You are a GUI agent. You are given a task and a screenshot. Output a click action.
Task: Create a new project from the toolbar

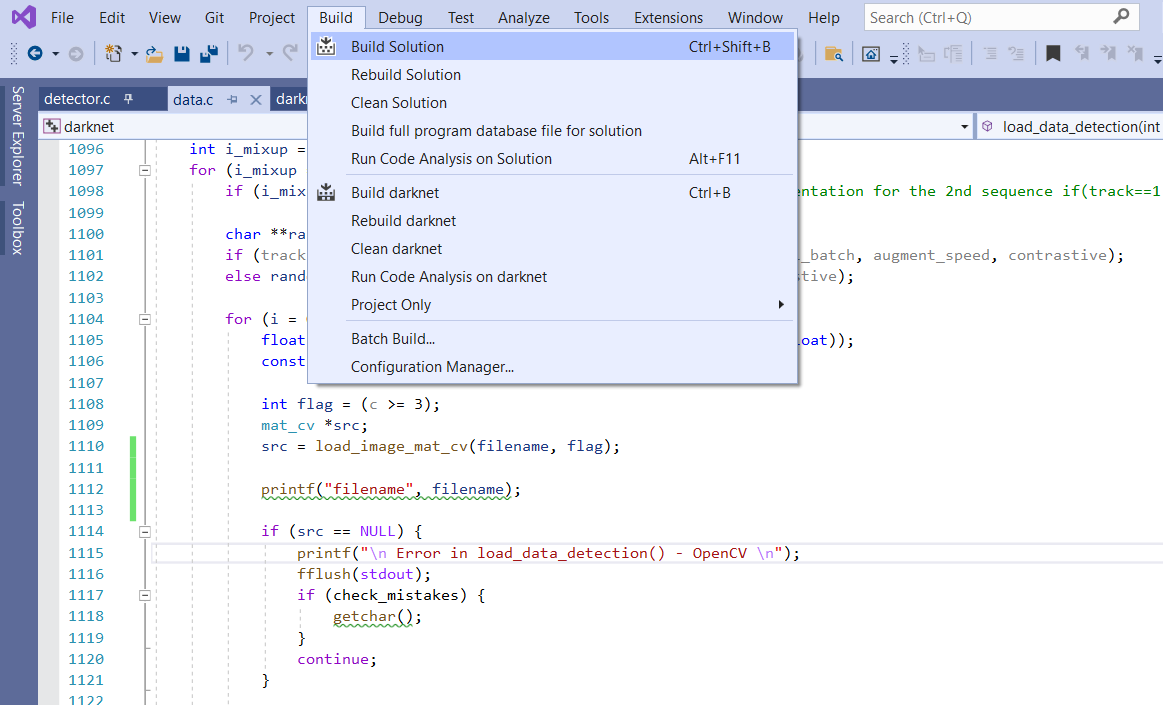point(113,53)
